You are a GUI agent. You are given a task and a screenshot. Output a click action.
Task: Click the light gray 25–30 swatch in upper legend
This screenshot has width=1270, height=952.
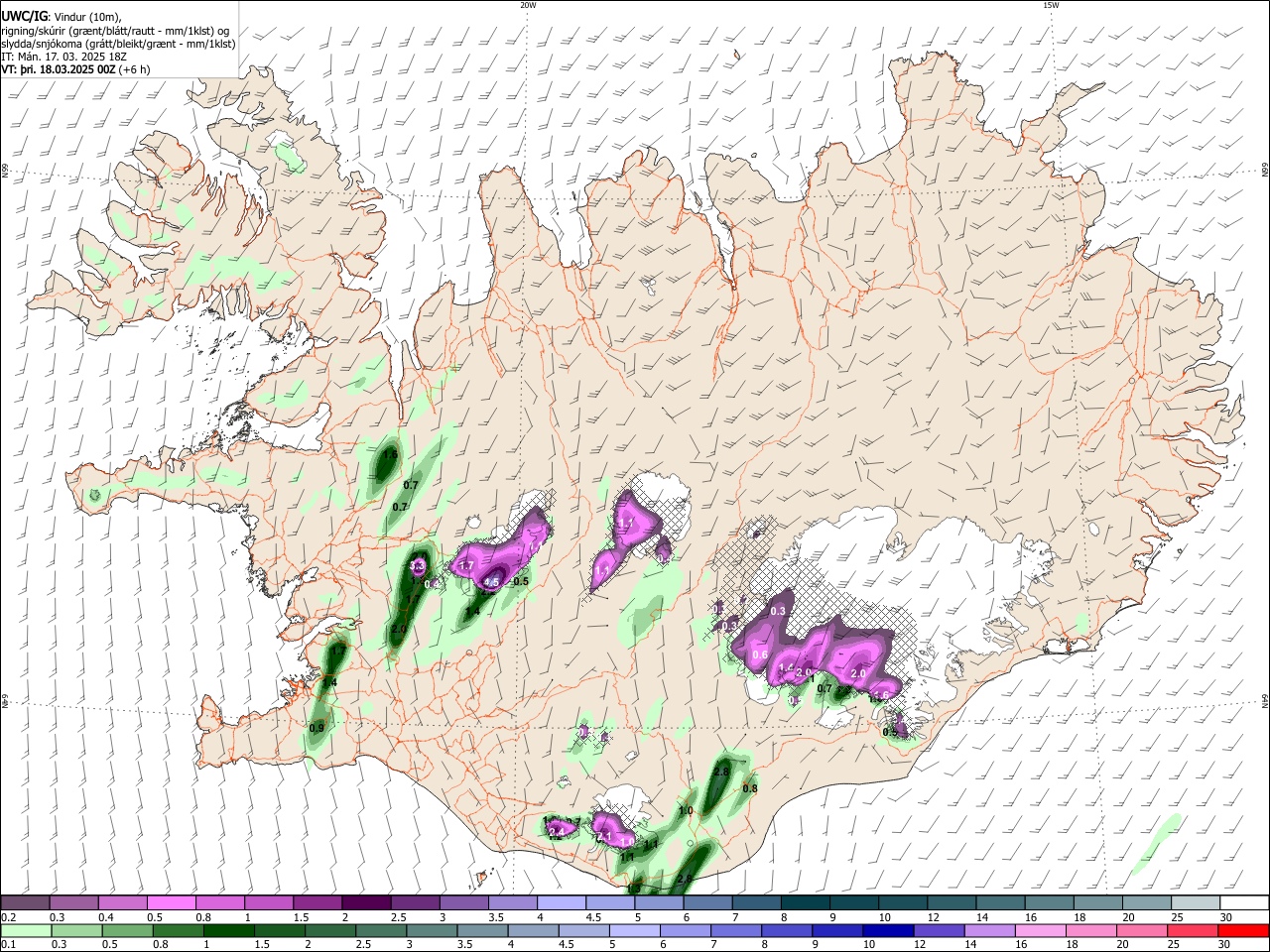coord(1196,903)
